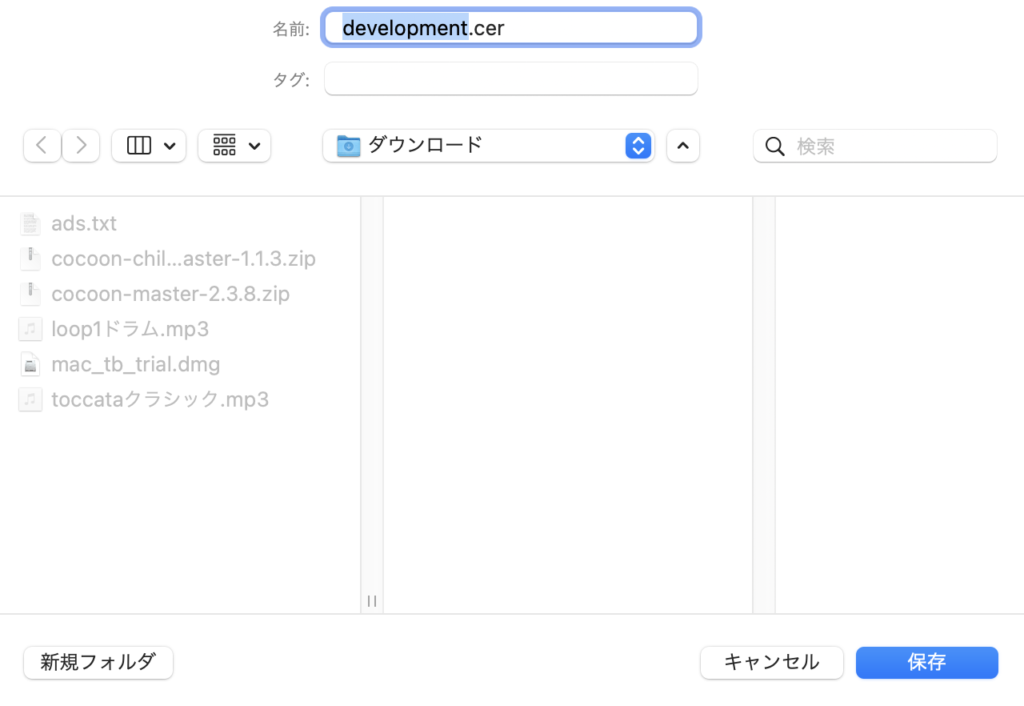Open the item grouping options dropdown
The height and width of the screenshot is (706, 1024).
click(x=234, y=146)
